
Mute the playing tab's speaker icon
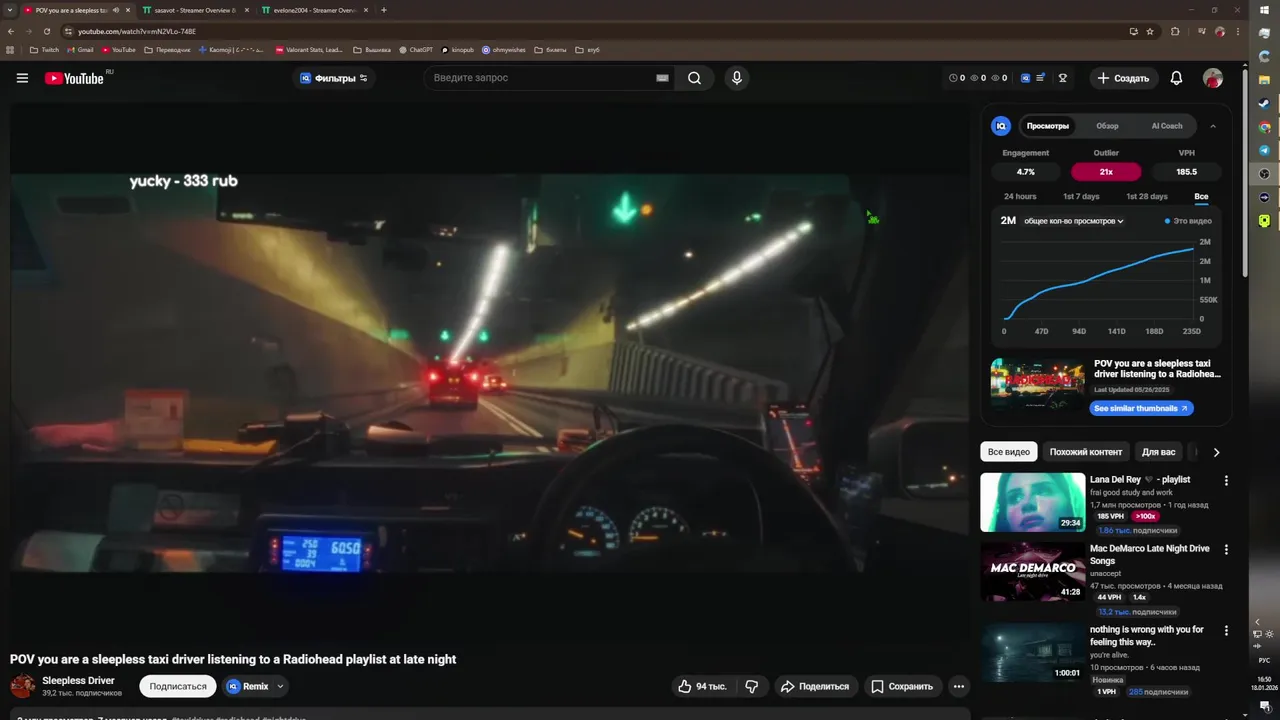pos(116,10)
